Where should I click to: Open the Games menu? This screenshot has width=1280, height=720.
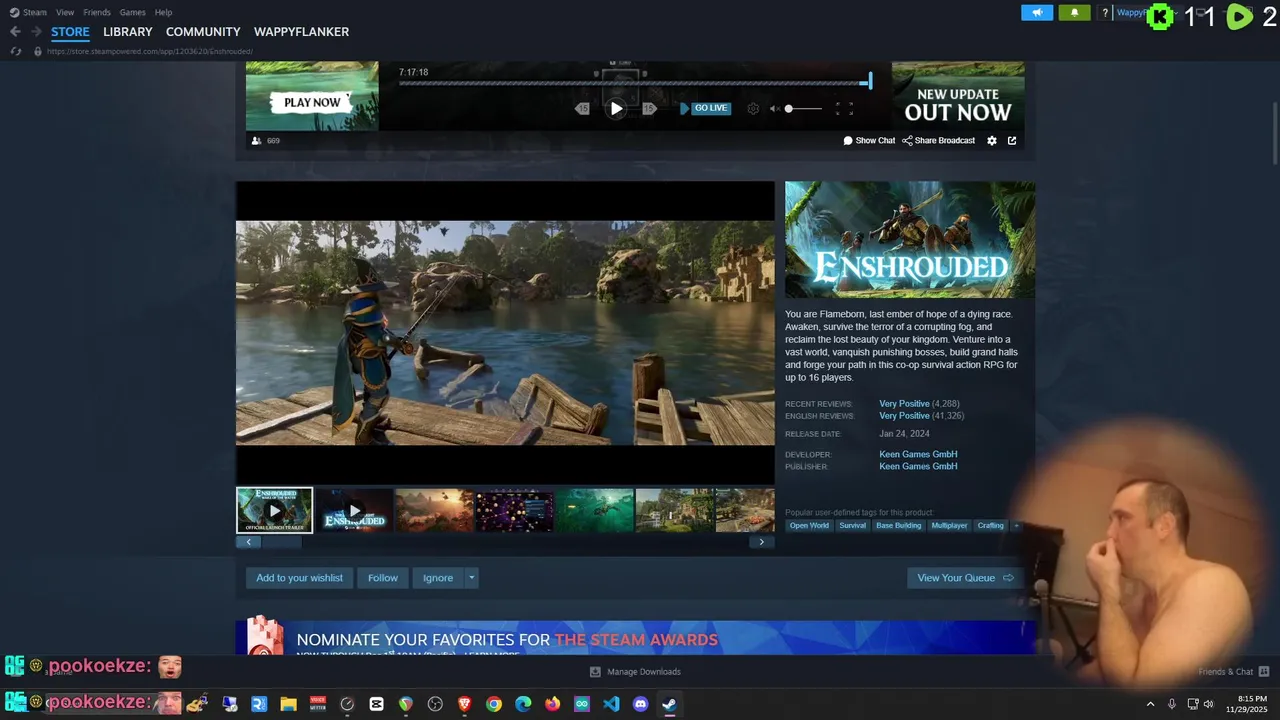pos(132,12)
